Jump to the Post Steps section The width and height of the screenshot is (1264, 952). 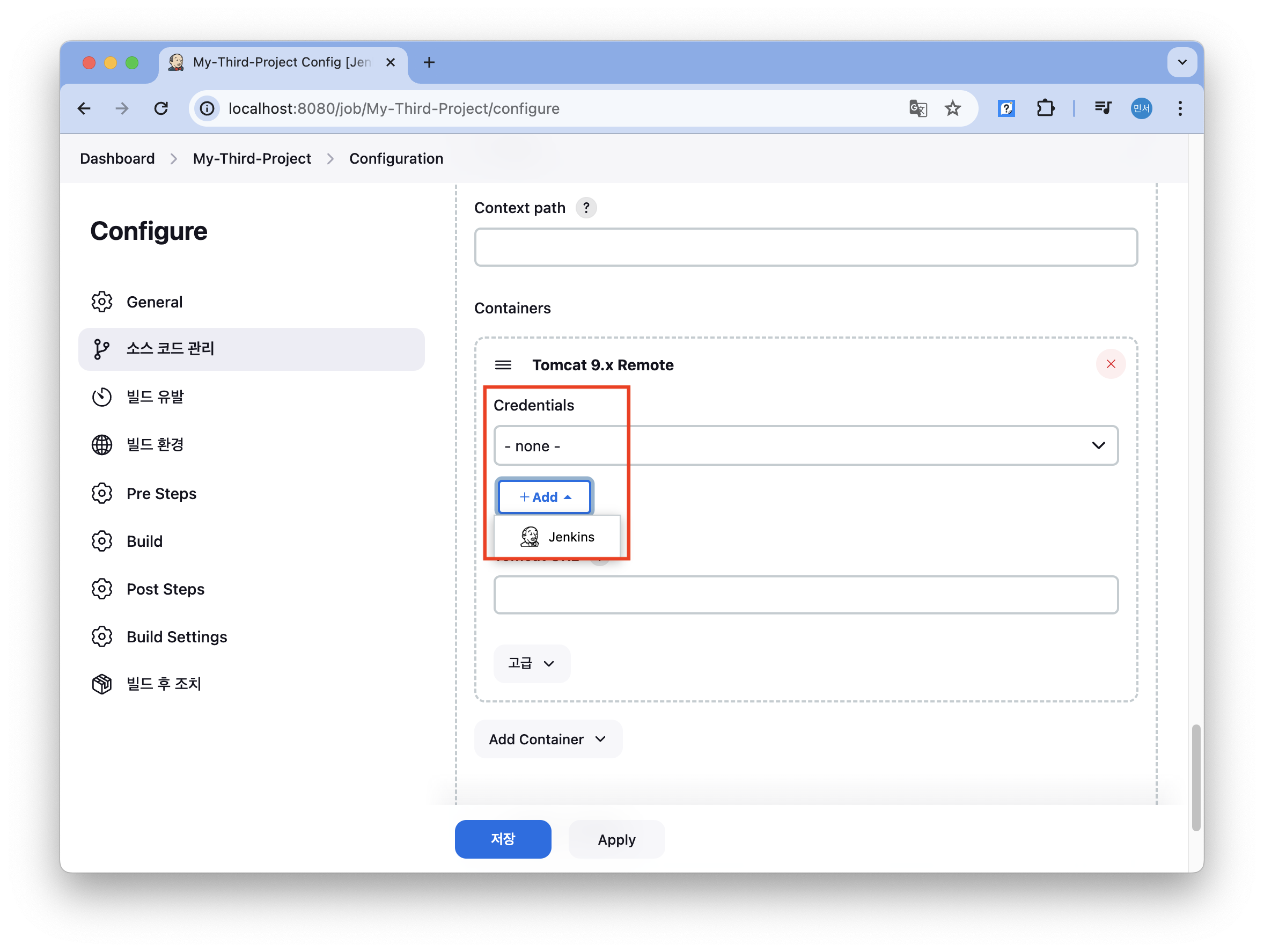(165, 589)
